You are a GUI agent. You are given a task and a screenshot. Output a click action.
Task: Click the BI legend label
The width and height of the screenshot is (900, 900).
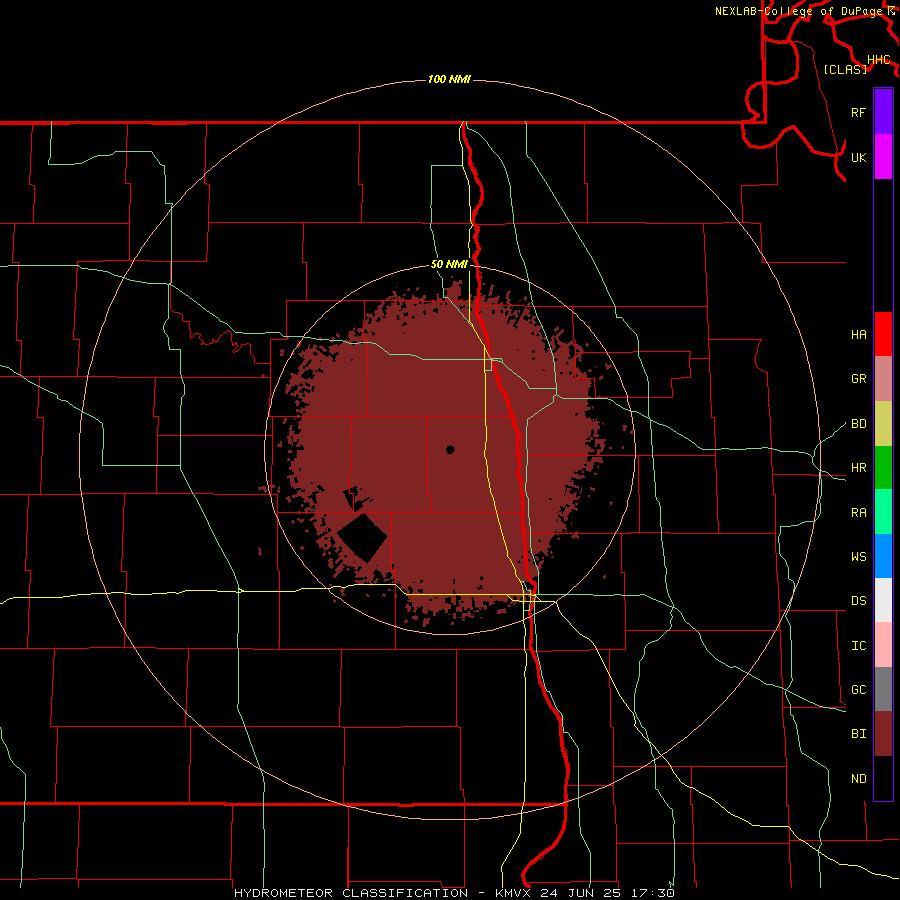[x=858, y=734]
